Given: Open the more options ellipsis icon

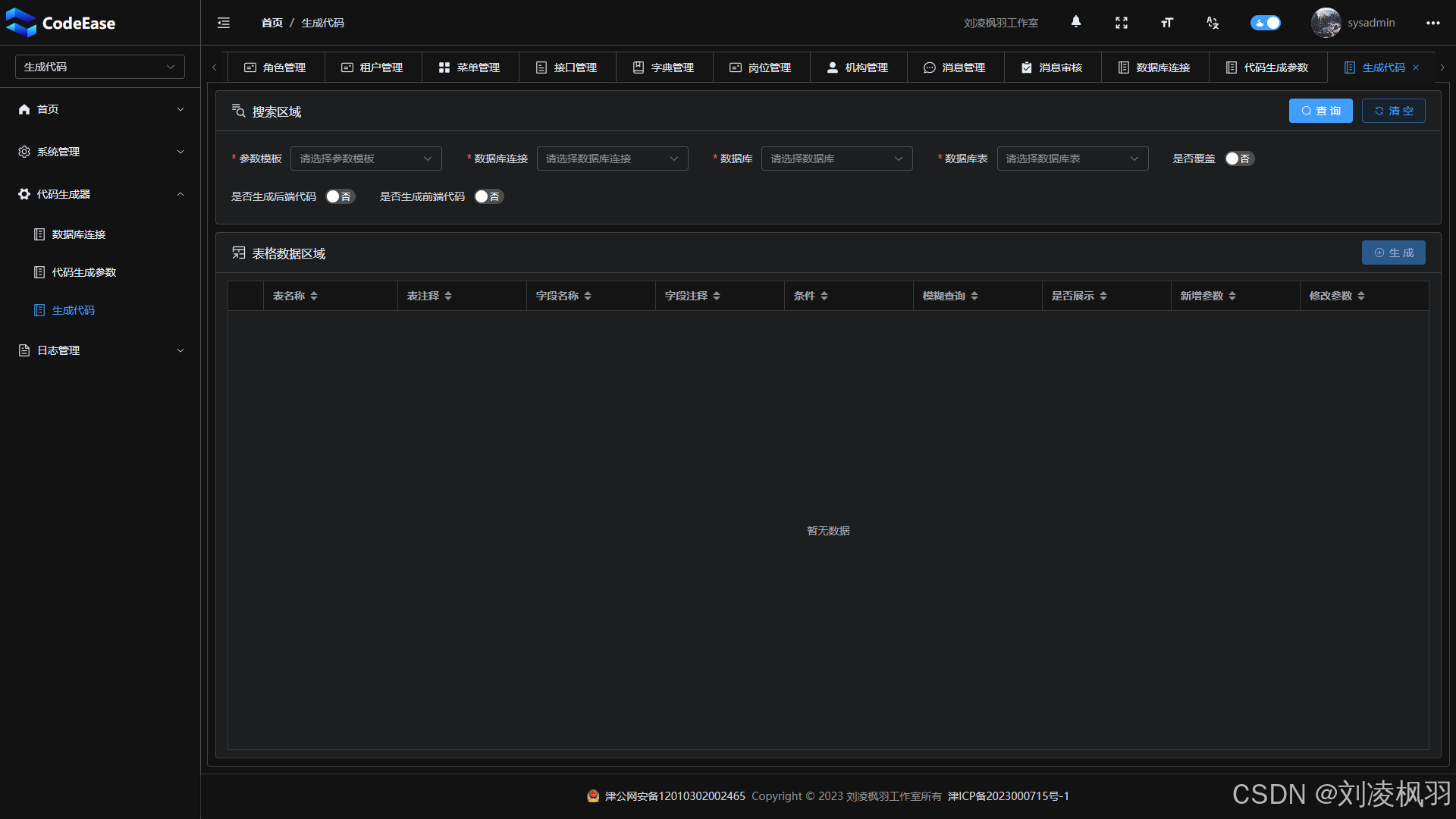Looking at the screenshot, I should 1433,23.
